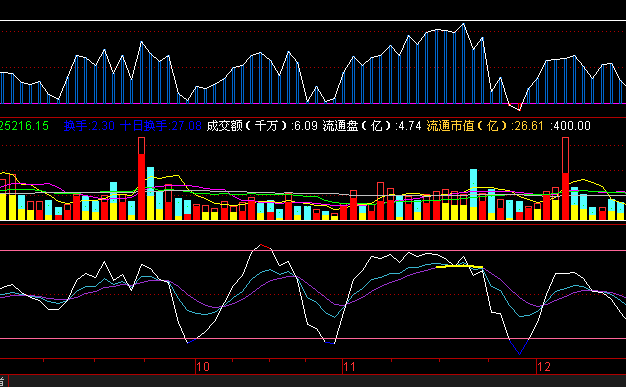Click the 成交额(千万):6.09 label
Viewport: 626px width, 387px height.
pyautogui.click(x=262, y=126)
